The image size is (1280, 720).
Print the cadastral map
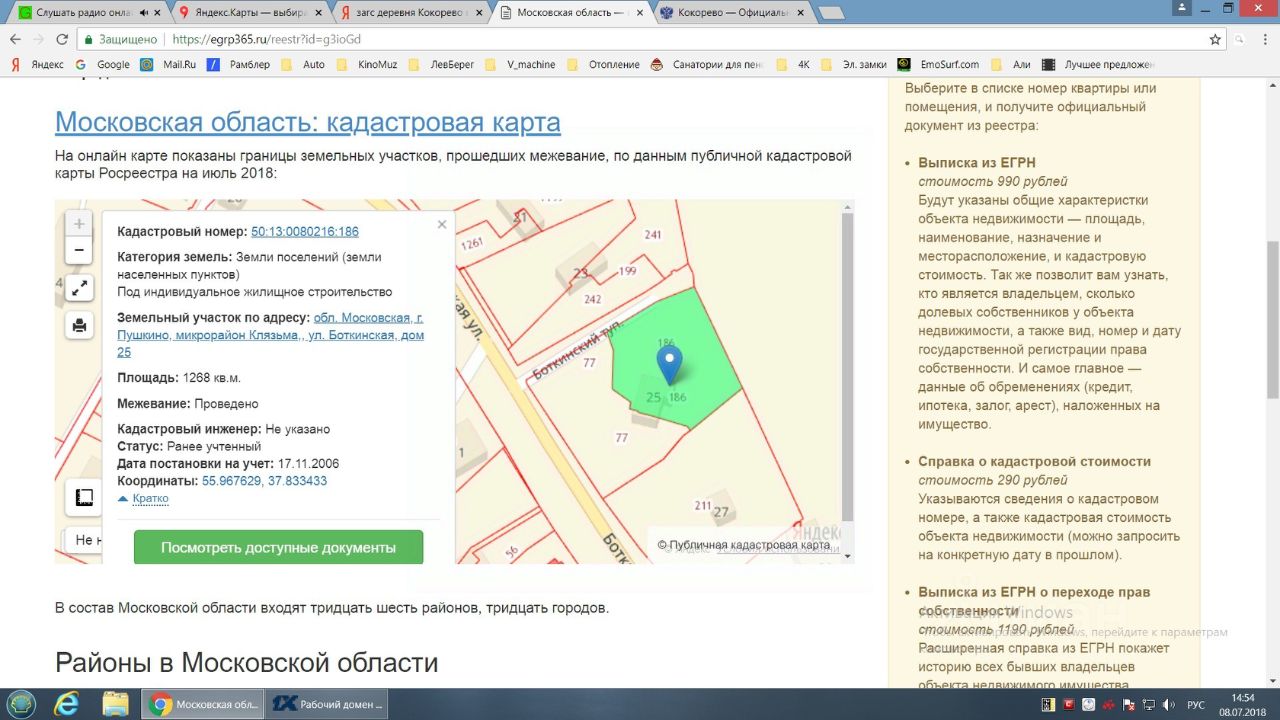(79, 325)
